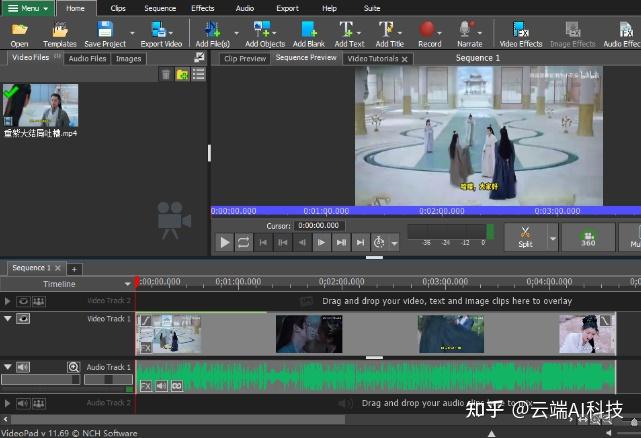Screen dimensions: 641x438
Task: Close the Video Tutorials tab
Action: click(x=405, y=59)
